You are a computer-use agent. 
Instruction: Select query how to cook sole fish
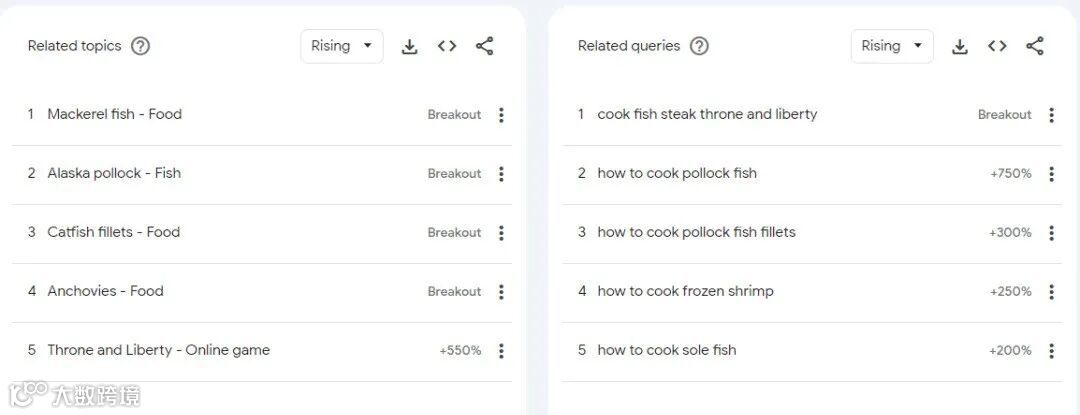click(667, 350)
